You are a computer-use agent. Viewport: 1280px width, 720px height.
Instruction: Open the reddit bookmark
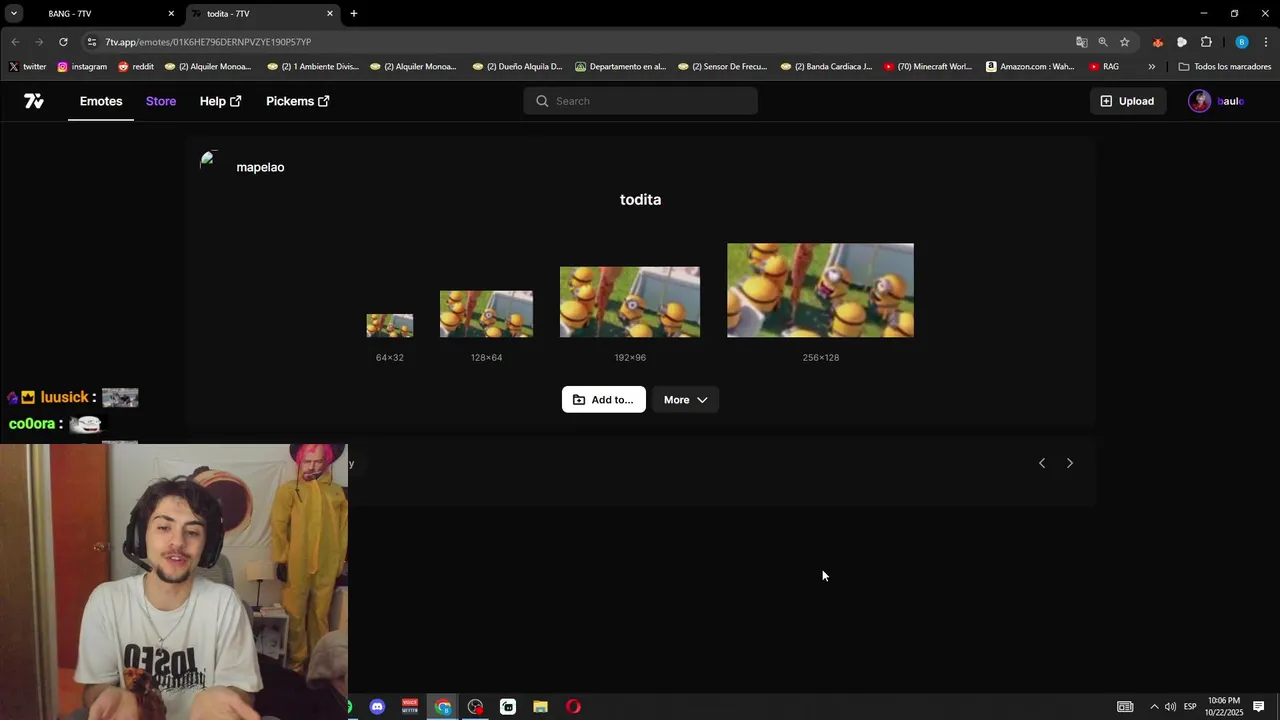coord(136,67)
